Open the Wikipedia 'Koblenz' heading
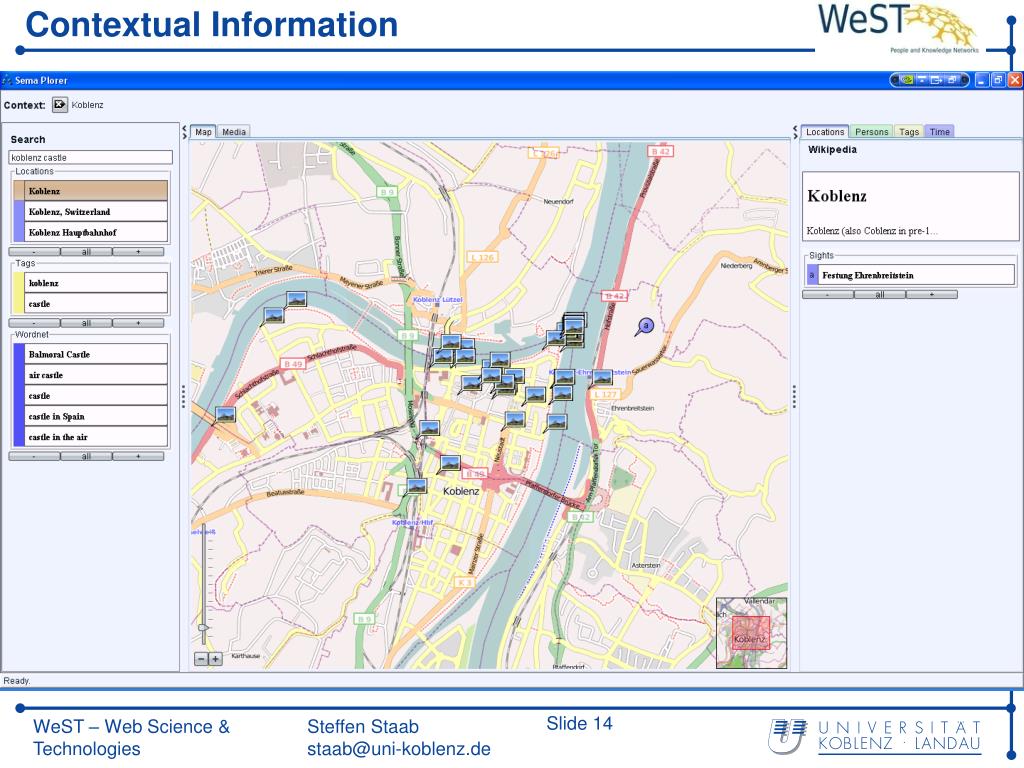The image size is (1024, 768). (837, 196)
